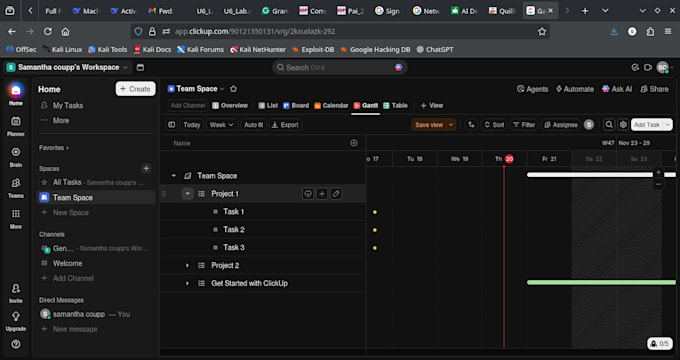The width and height of the screenshot is (680, 360).
Task: Click the Create button
Action: coord(135,89)
